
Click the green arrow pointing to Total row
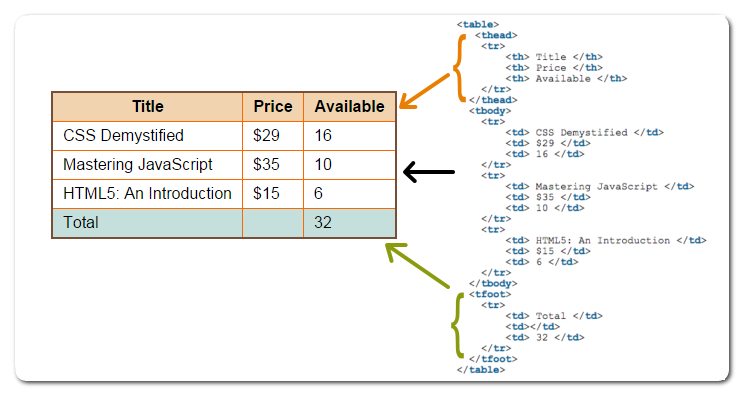pyautogui.click(x=417, y=265)
